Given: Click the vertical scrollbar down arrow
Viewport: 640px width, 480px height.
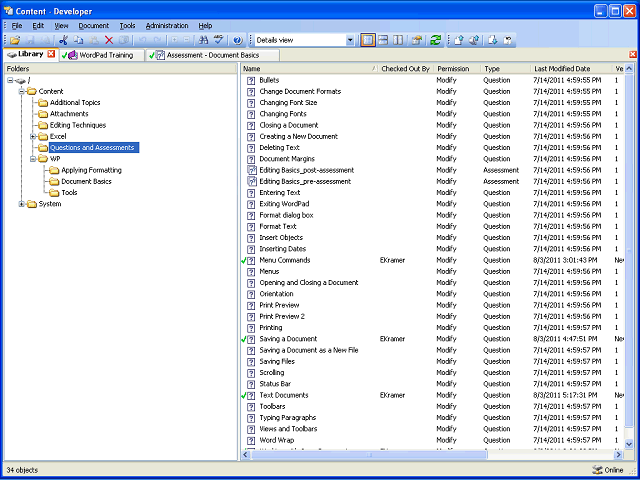Looking at the screenshot, I should pos(629,443).
